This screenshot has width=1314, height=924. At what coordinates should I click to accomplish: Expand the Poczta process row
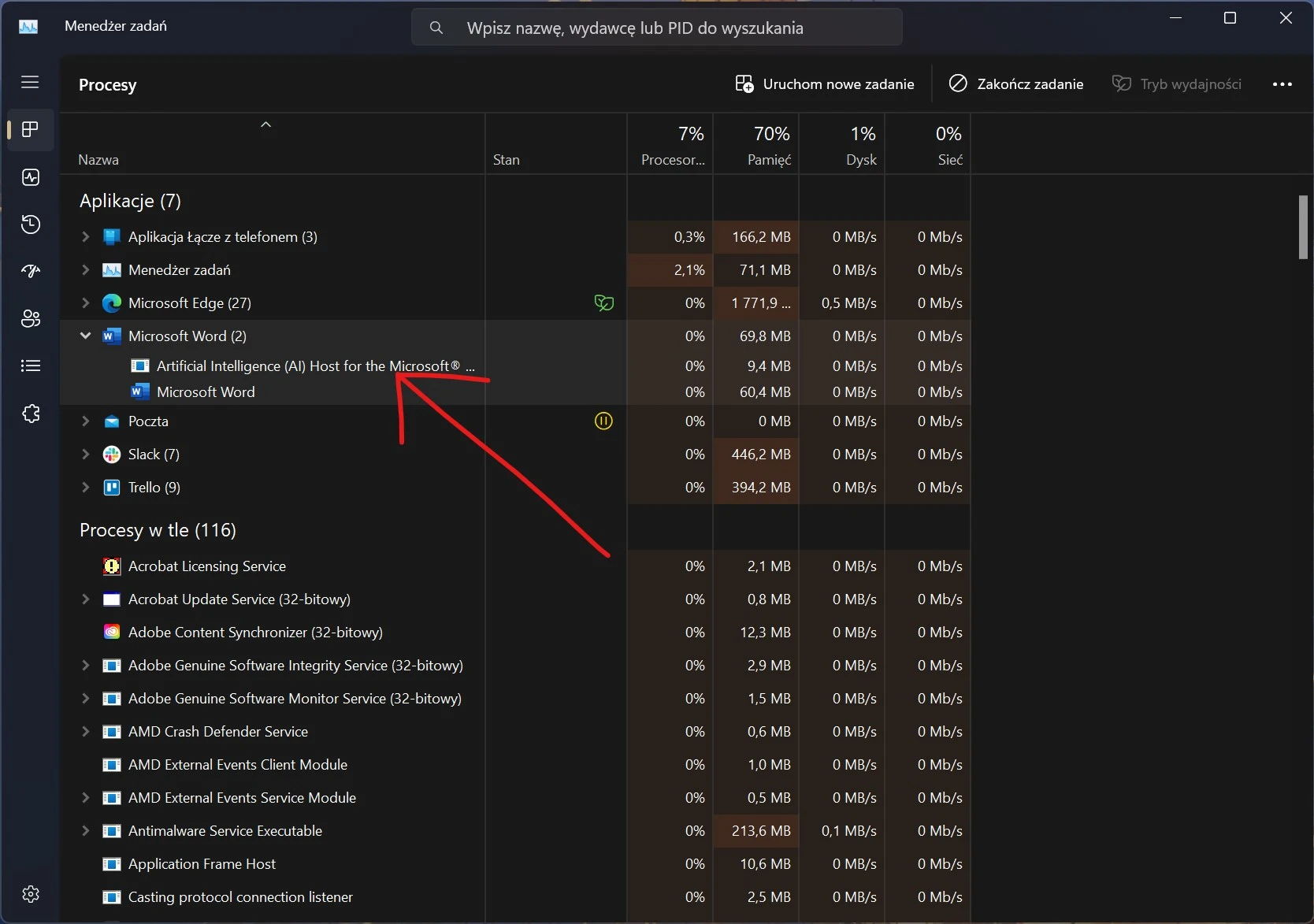(x=85, y=421)
